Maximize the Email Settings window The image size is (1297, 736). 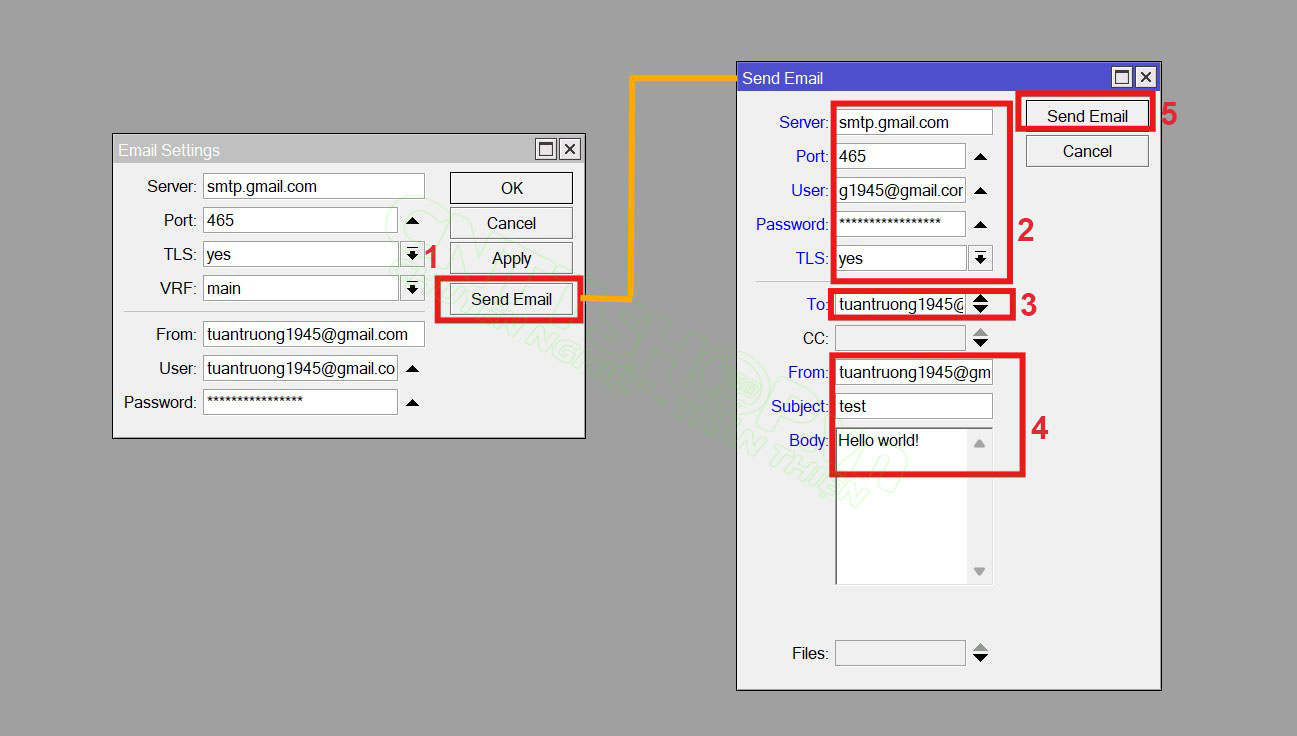[546, 149]
